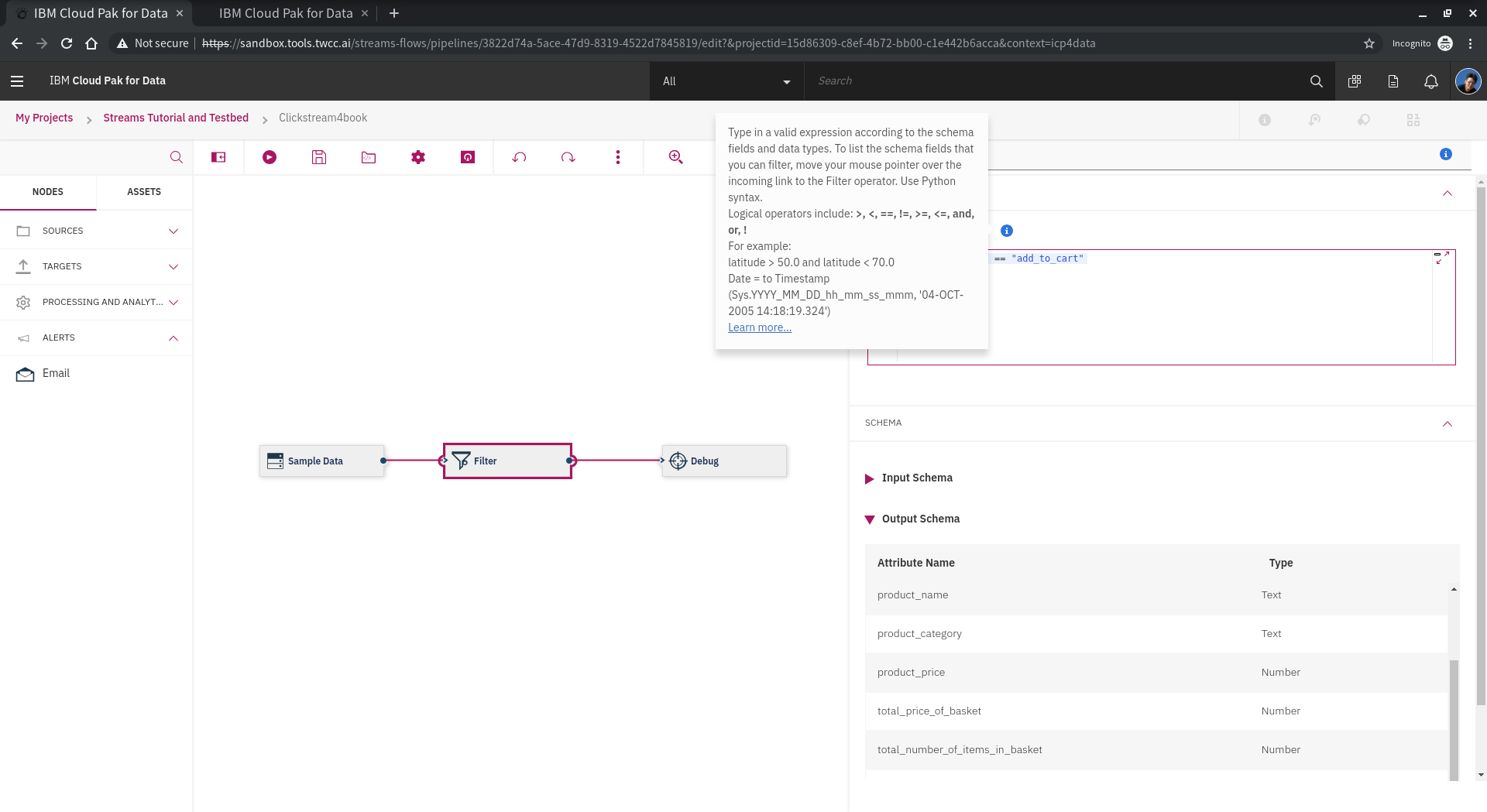The width and height of the screenshot is (1487, 812).
Task: Collapse Output Schema disclosure triangle
Action: coord(870,519)
